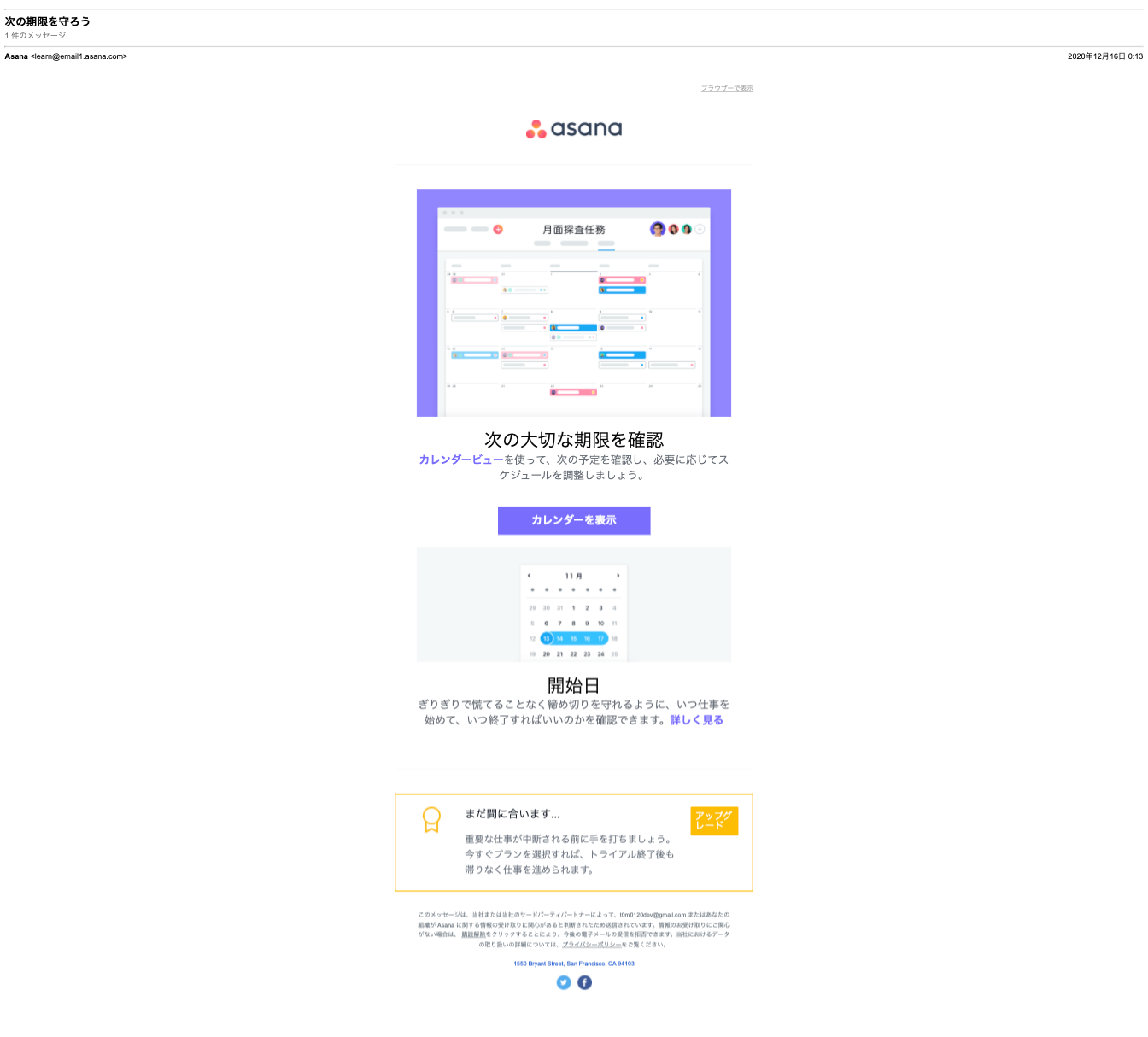Open the 1550 Bryant Street address link
1148x1037 pixels.
pos(574,964)
